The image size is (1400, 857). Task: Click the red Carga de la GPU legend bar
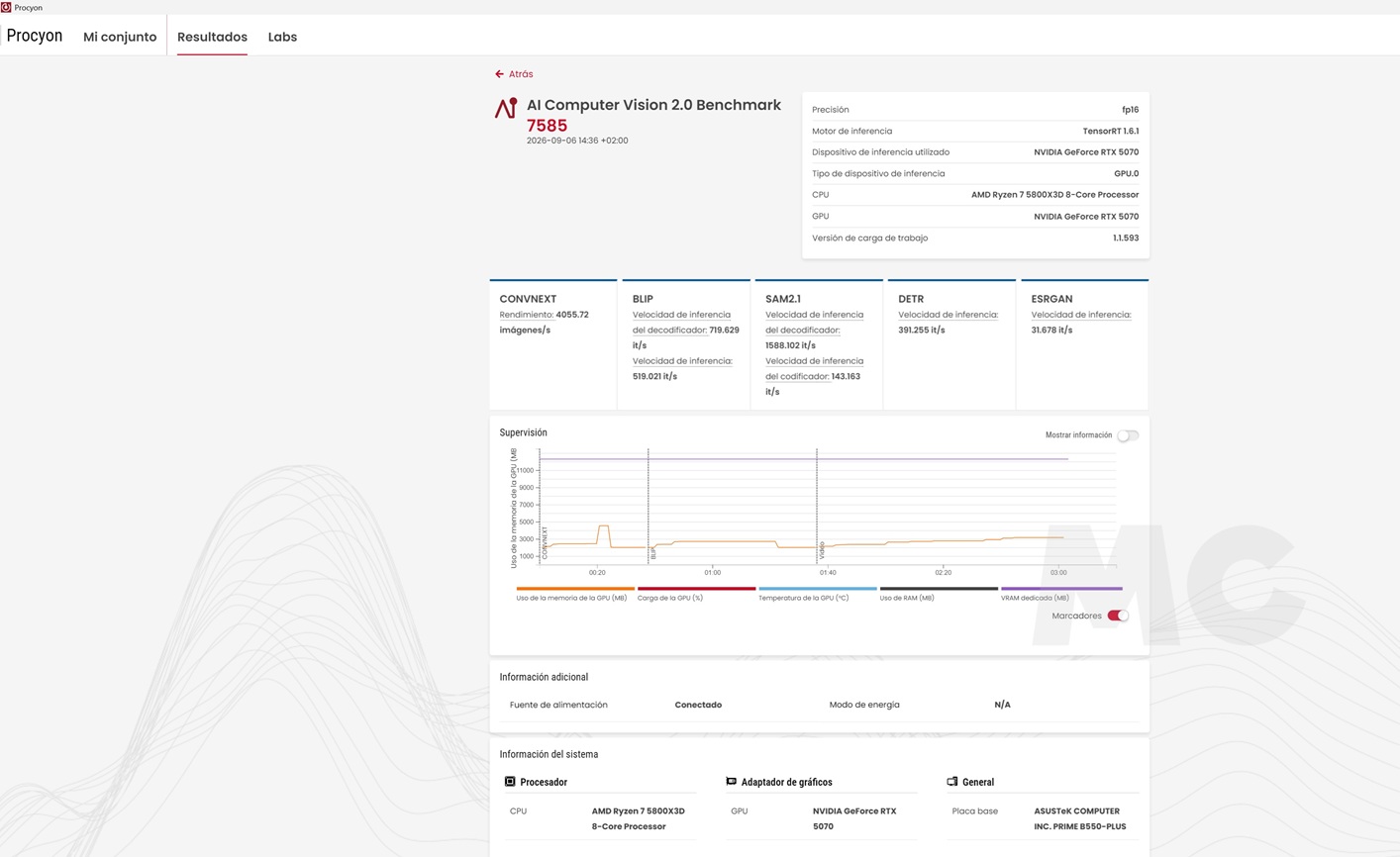tap(696, 589)
